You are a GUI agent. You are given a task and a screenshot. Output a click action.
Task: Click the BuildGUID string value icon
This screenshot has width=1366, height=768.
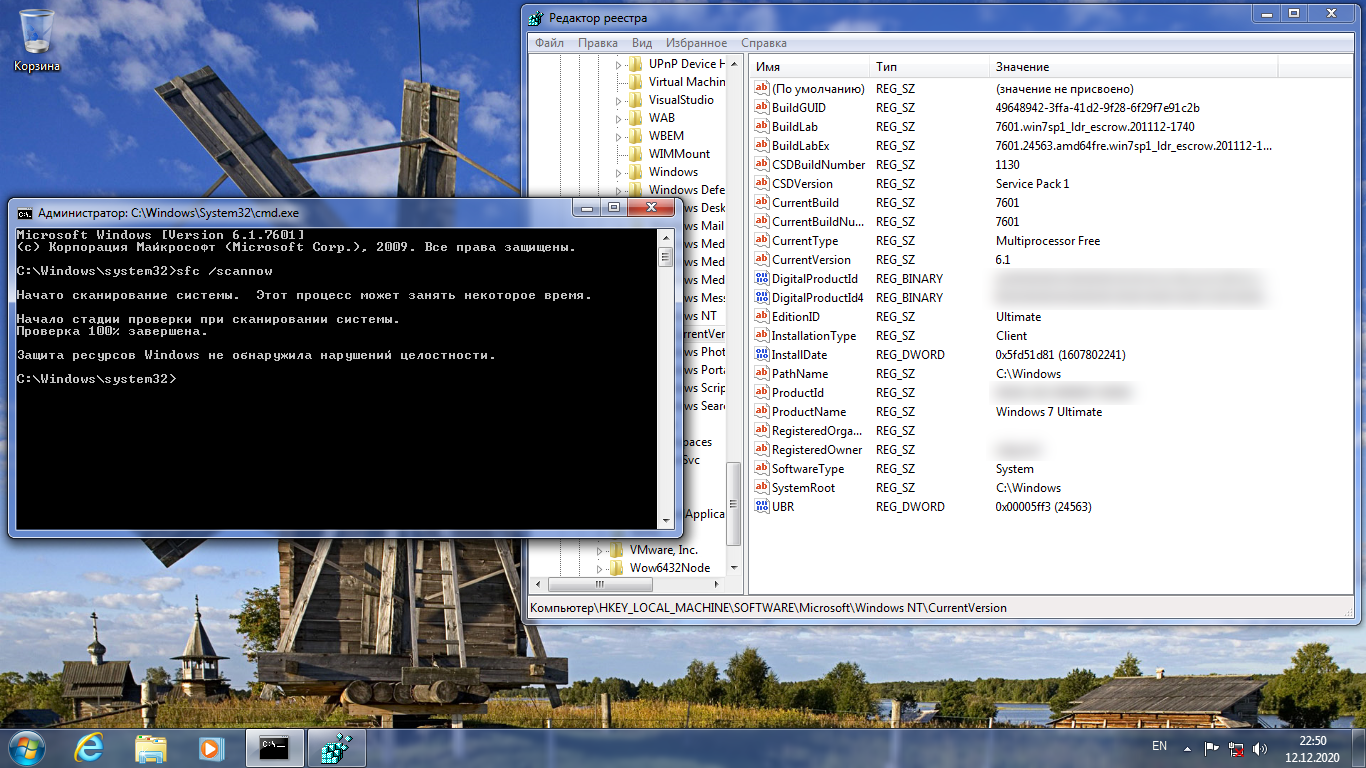pos(762,107)
